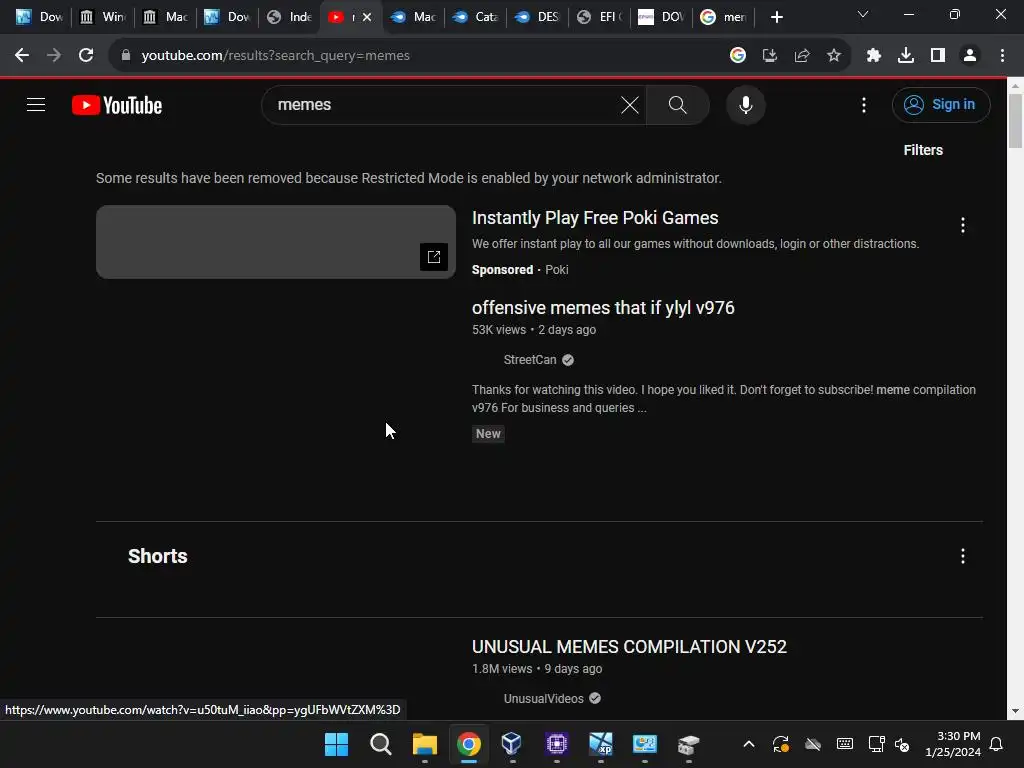Click the scrollbar down arrow

[1015, 711]
